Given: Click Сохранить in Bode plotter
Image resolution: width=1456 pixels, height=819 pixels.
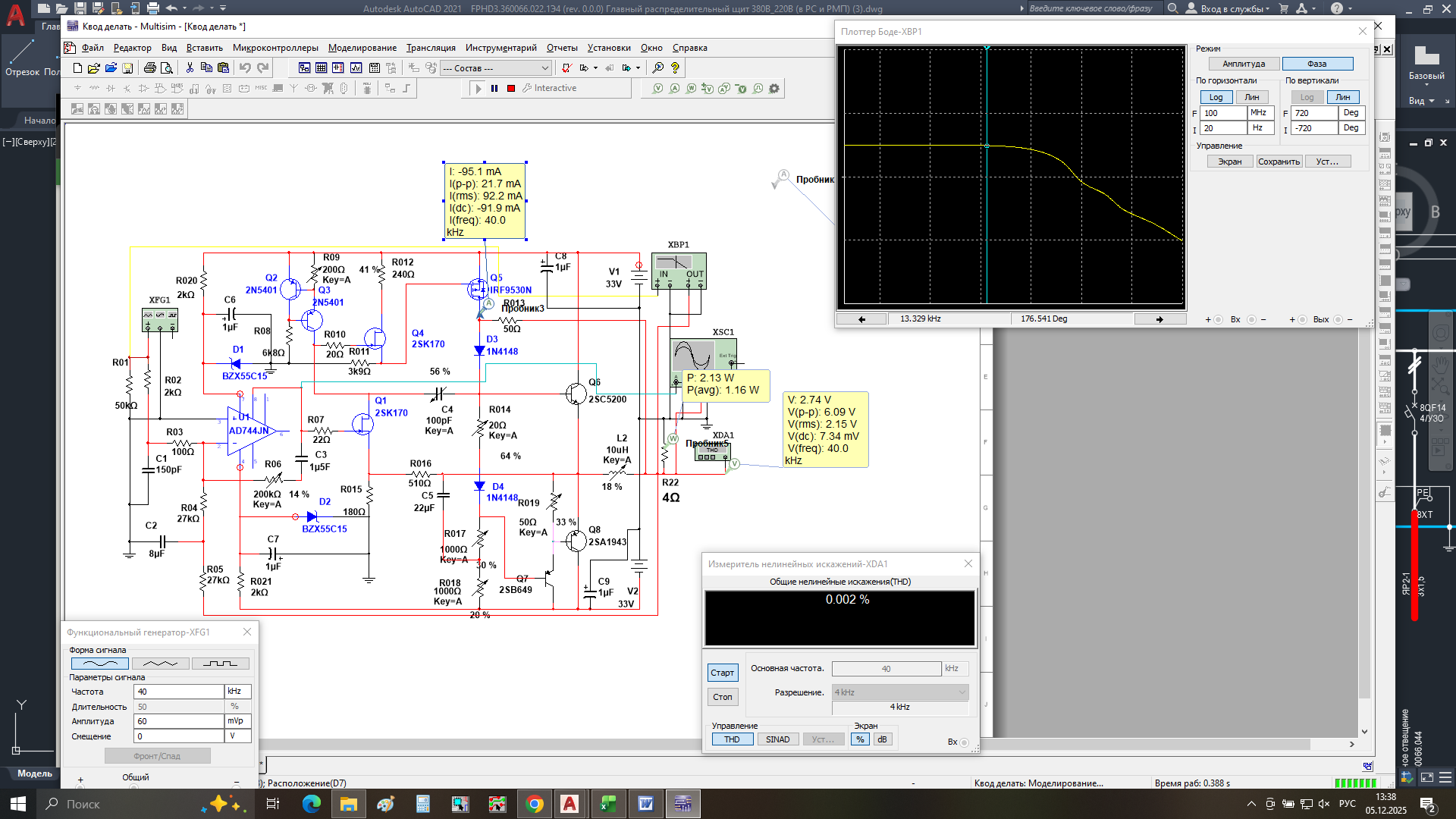Looking at the screenshot, I should tap(1279, 162).
